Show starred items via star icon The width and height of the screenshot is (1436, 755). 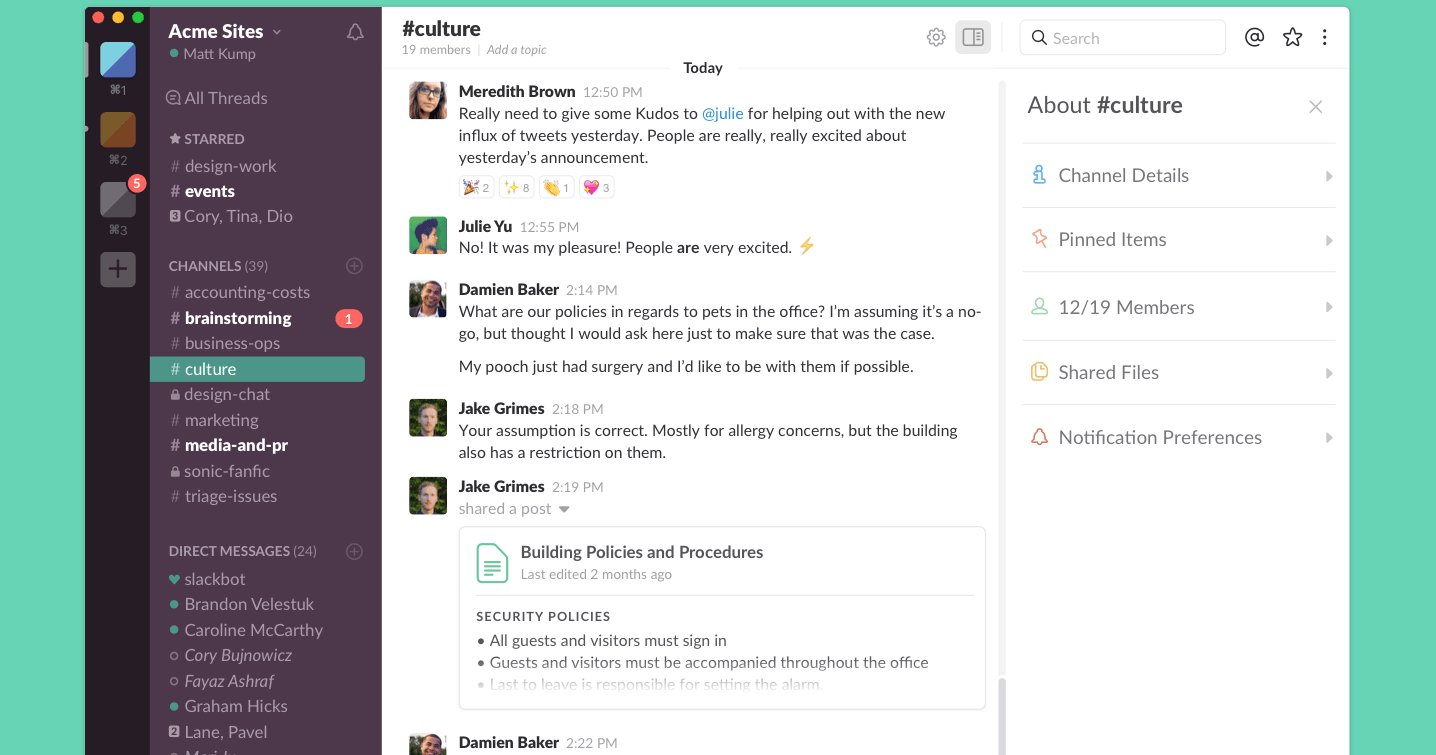pos(1293,38)
